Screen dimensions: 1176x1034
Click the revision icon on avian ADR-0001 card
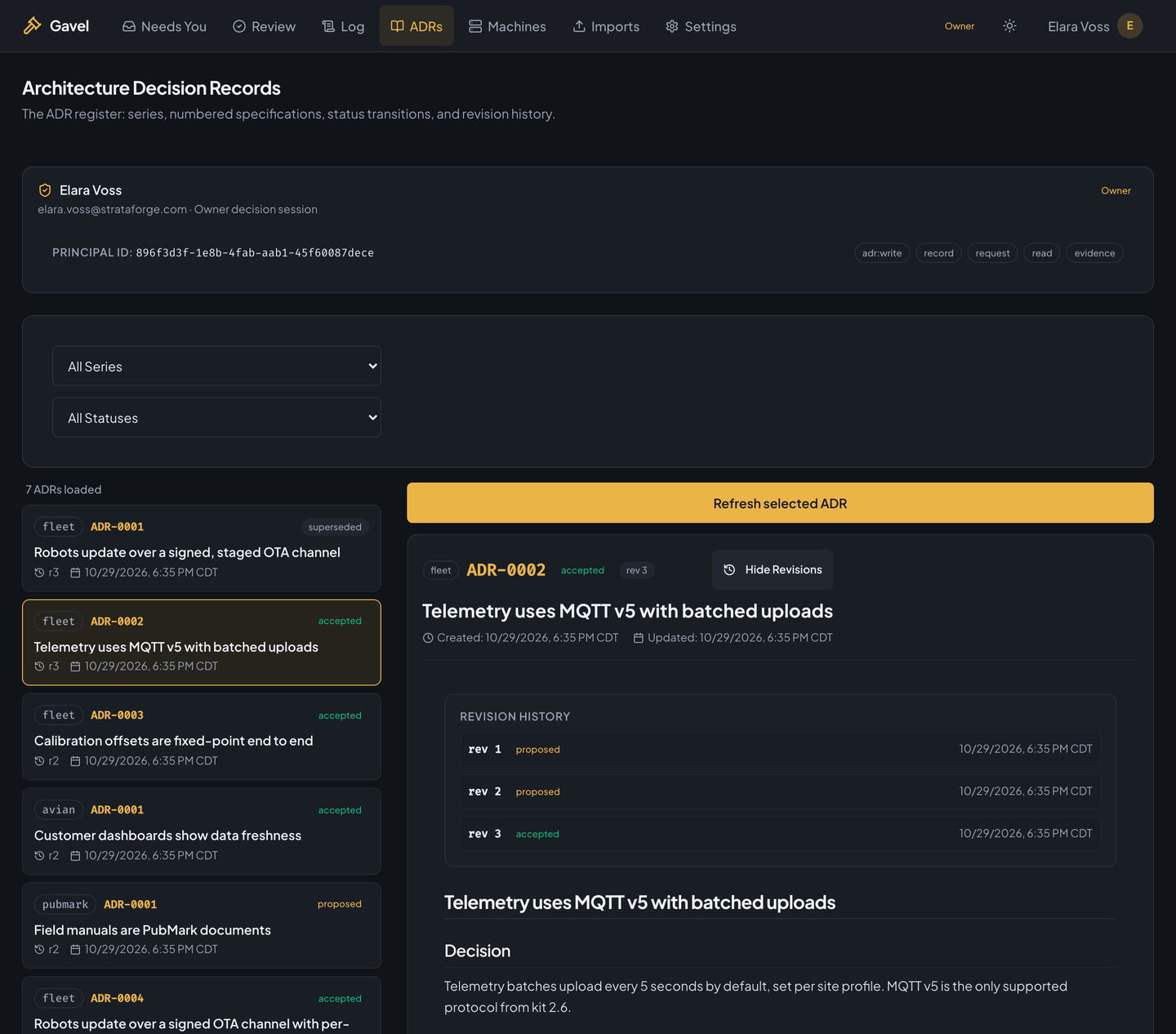click(x=39, y=856)
